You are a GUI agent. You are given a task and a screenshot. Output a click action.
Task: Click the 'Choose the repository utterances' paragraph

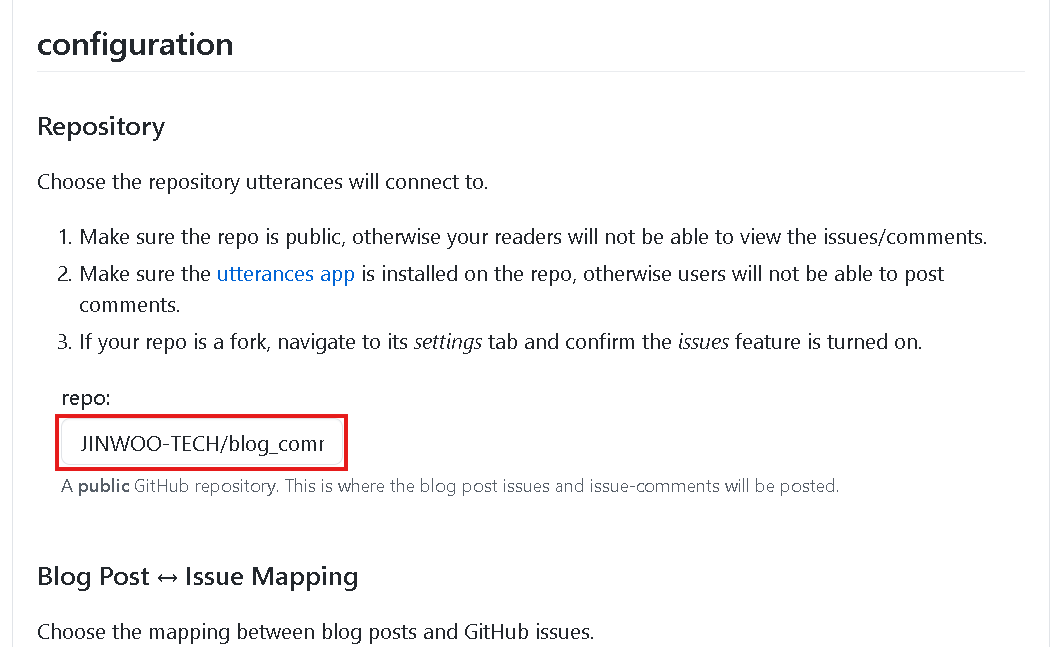(262, 182)
